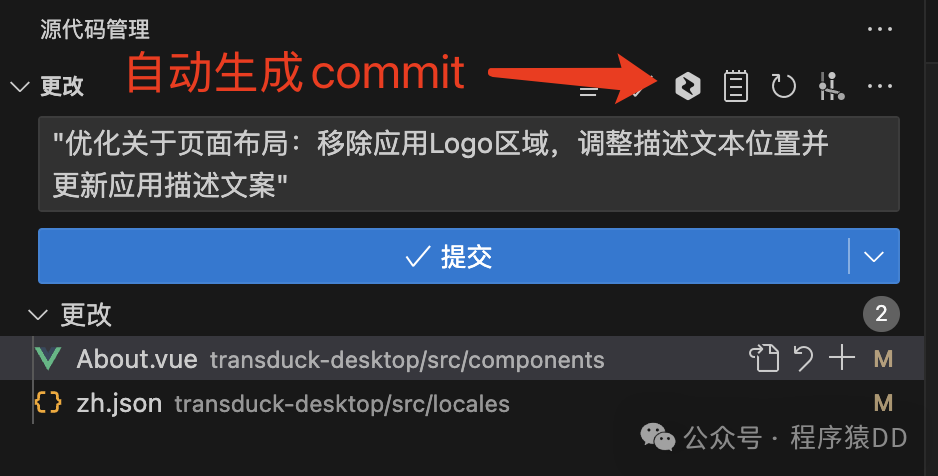The height and width of the screenshot is (476, 938).
Task: Discard changes on About.vue with the undo arrow
Action: click(803, 358)
